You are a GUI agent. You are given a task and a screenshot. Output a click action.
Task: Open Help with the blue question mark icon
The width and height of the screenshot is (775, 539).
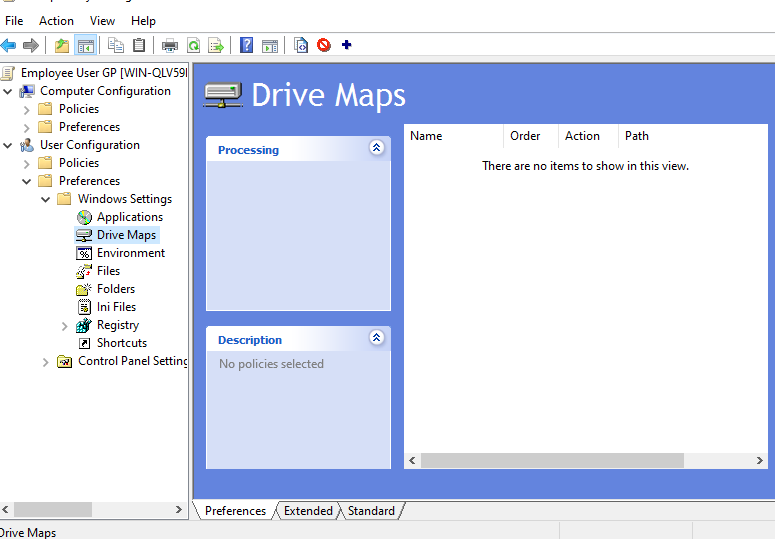[x=246, y=45]
